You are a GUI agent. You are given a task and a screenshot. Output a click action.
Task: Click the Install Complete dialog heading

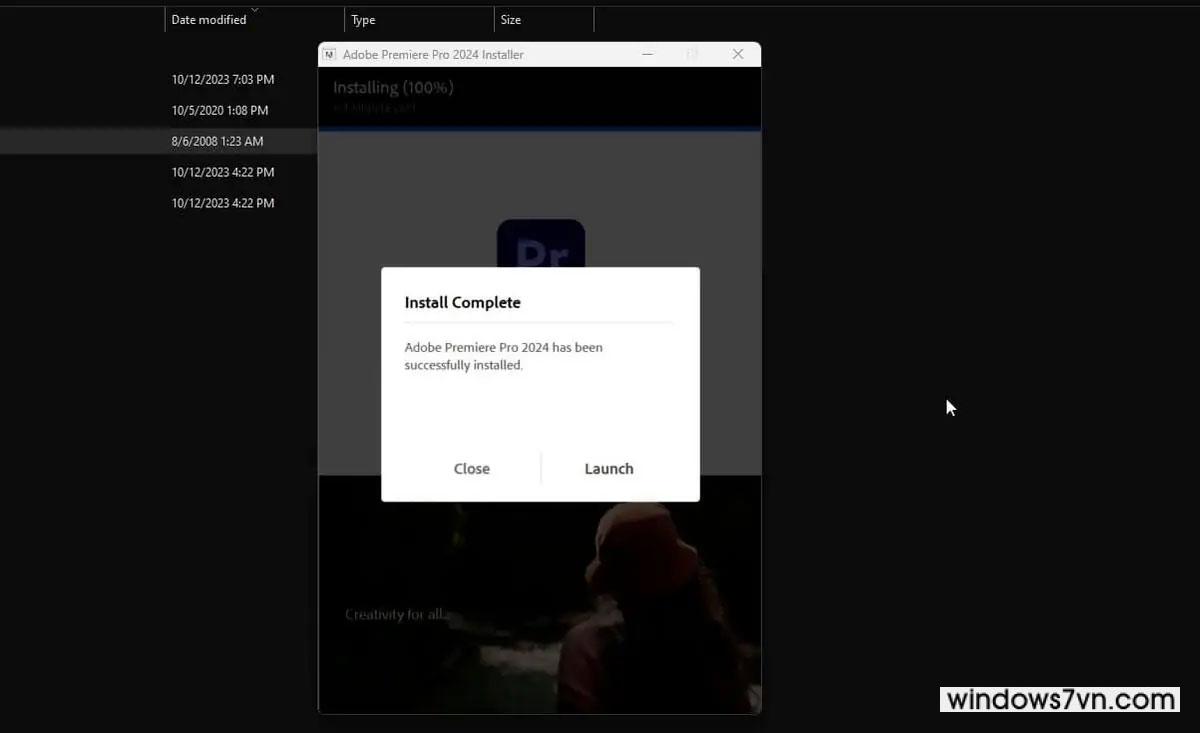click(x=462, y=302)
